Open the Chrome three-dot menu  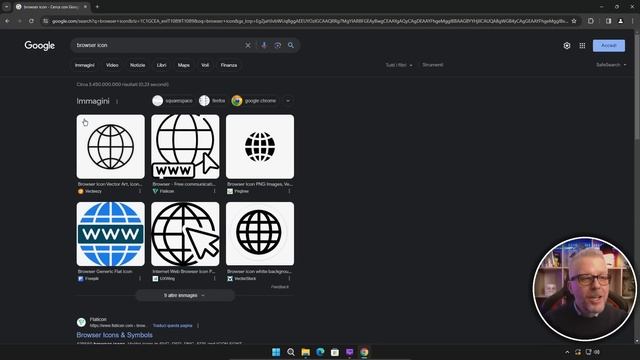pyautogui.click(x=634, y=21)
